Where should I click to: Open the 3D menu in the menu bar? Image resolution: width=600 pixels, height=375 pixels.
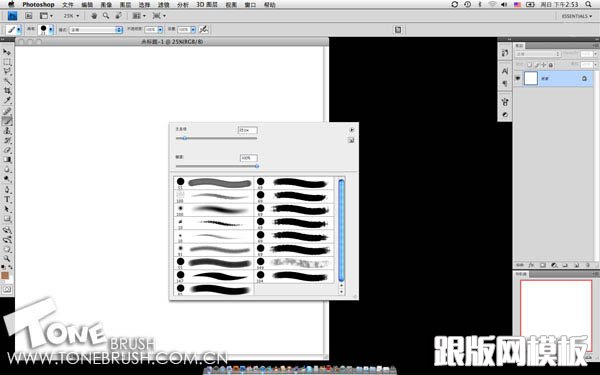point(207,5)
